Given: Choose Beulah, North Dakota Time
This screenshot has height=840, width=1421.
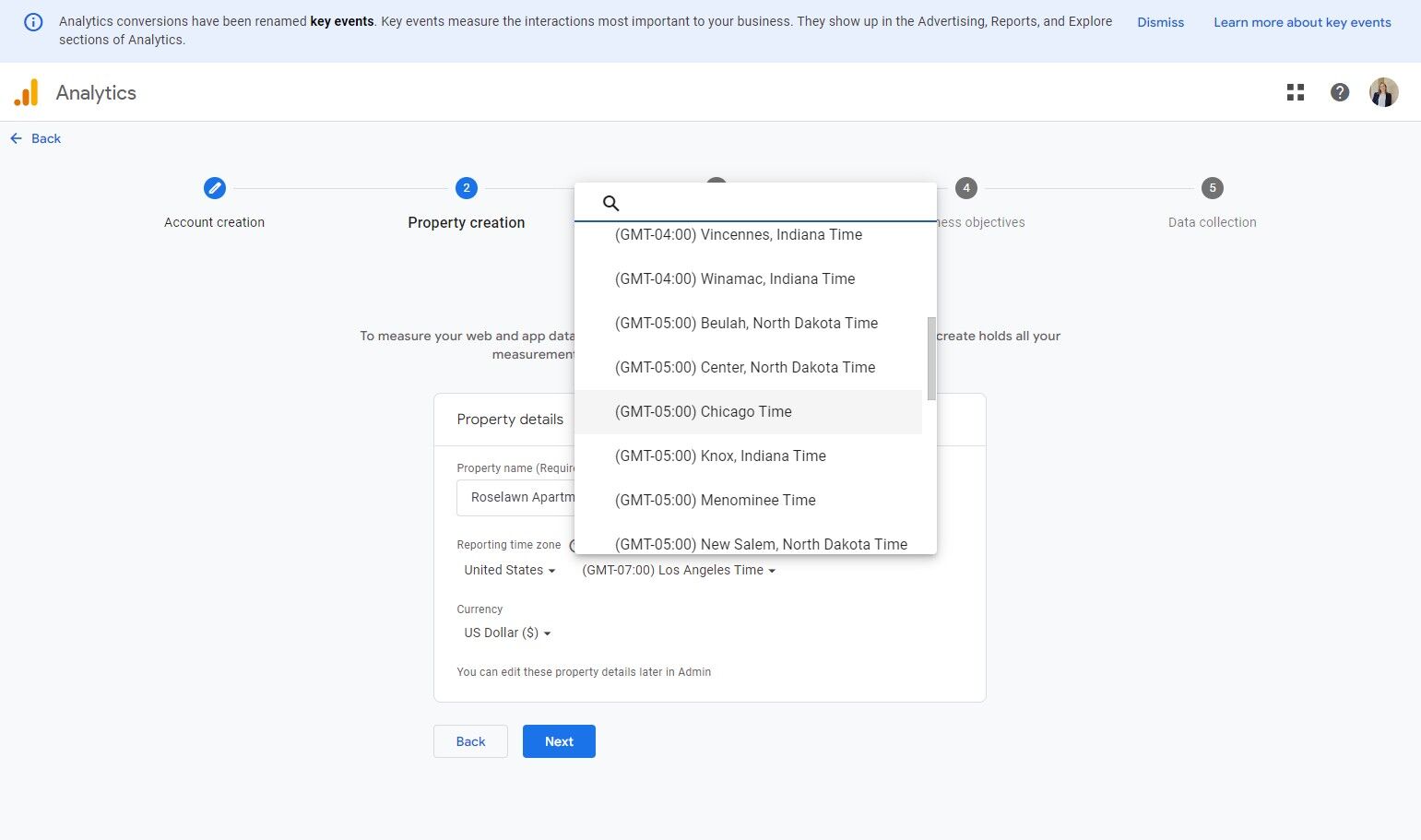Looking at the screenshot, I should pyautogui.click(x=748, y=323).
